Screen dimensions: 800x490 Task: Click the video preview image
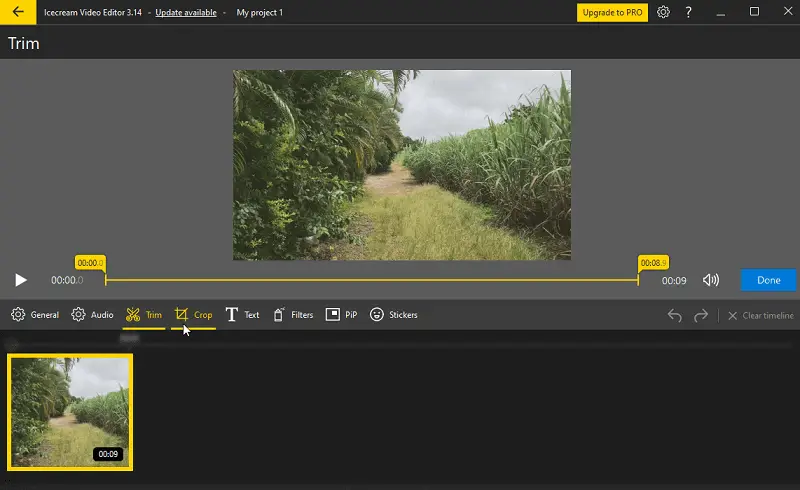402,165
